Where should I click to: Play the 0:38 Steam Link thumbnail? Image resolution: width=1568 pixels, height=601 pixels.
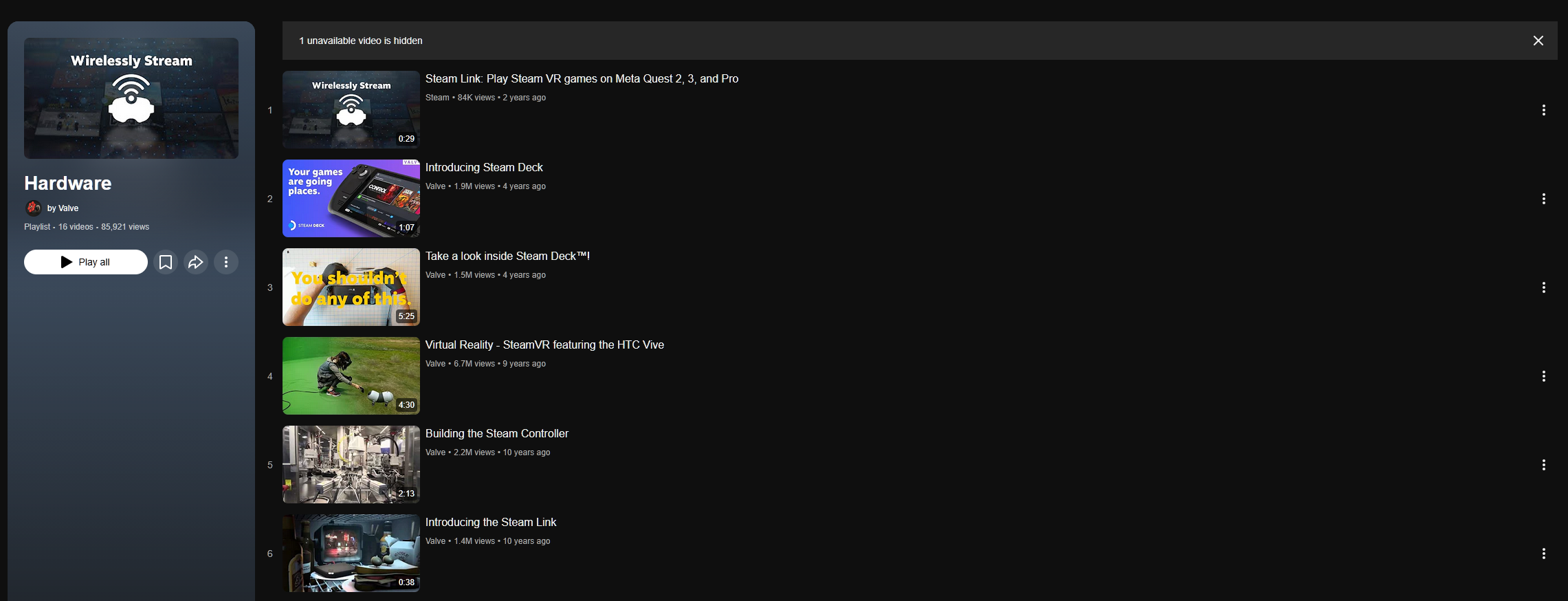tap(351, 554)
